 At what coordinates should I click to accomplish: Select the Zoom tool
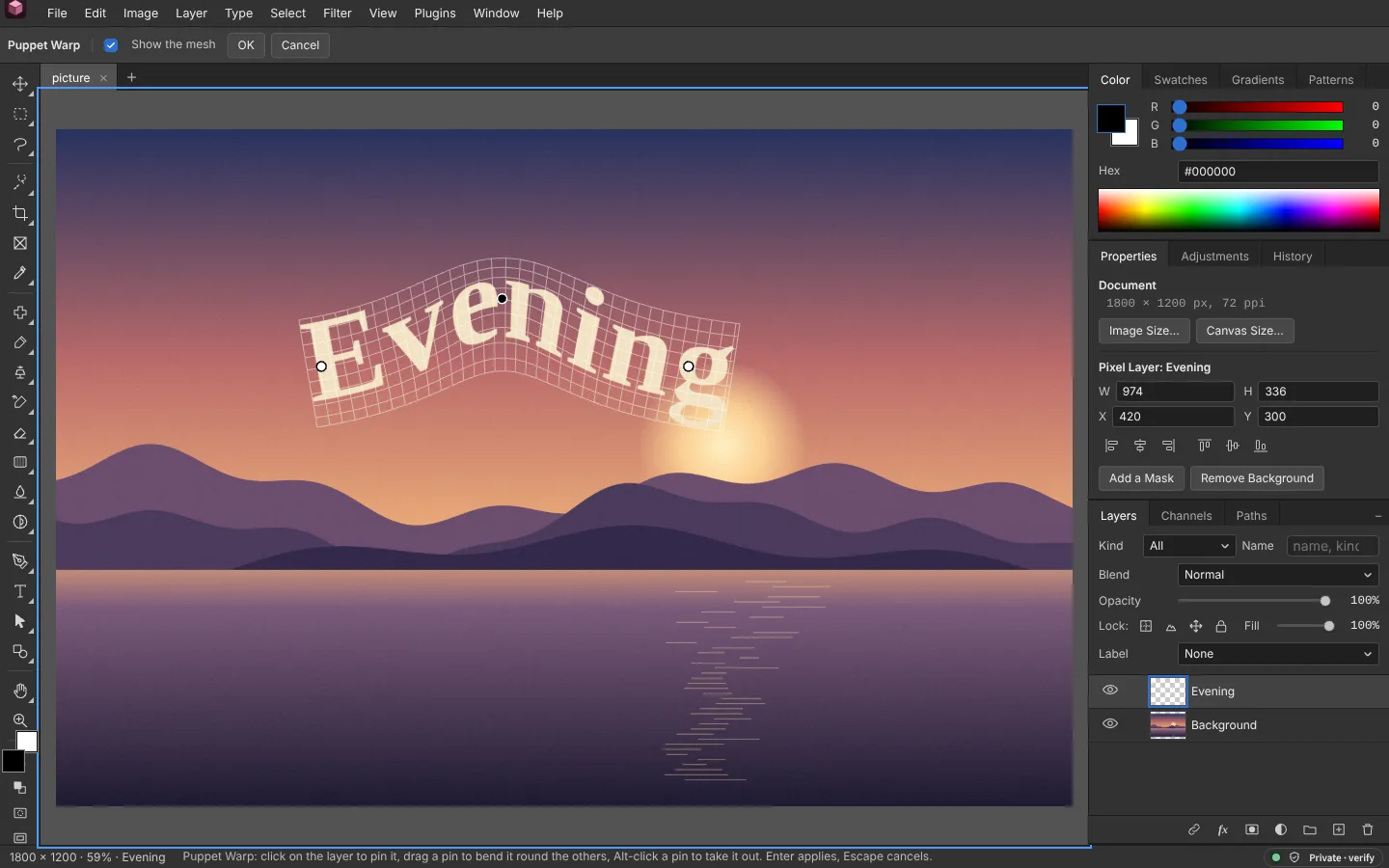point(20,720)
